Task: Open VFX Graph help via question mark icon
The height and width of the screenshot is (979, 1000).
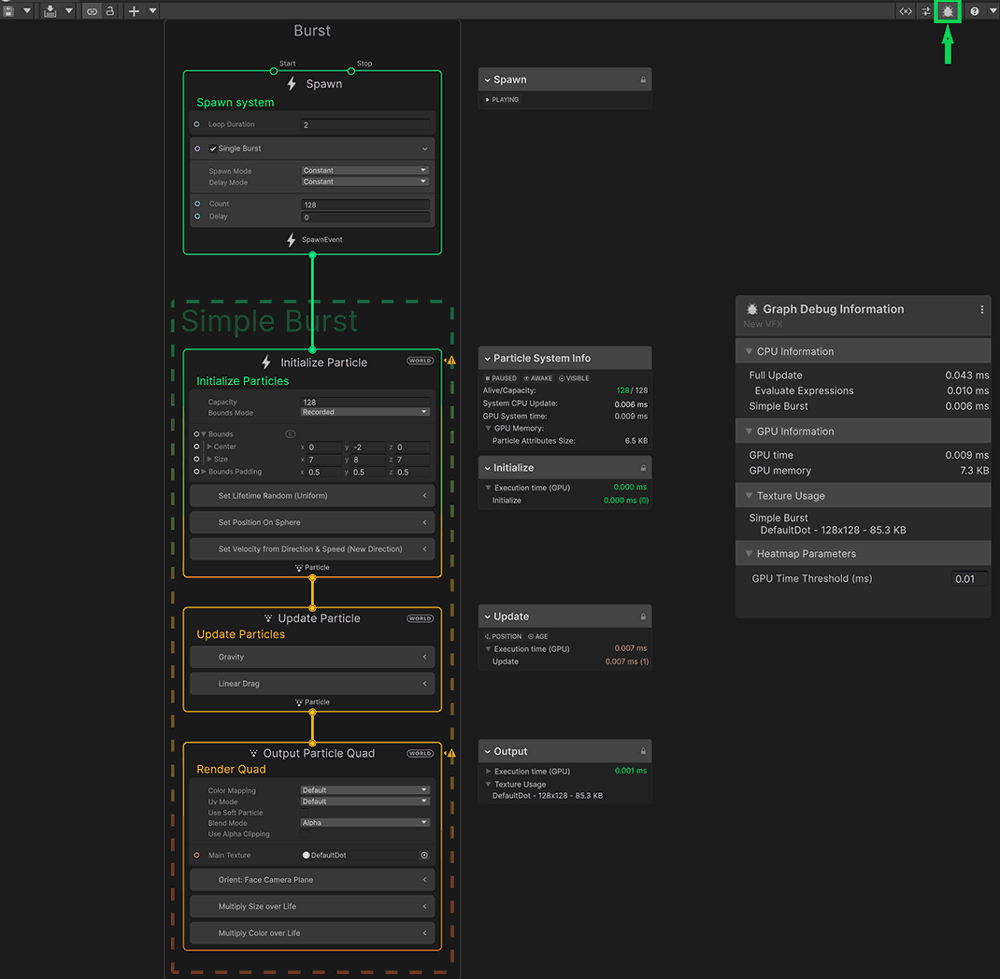Action: (975, 11)
